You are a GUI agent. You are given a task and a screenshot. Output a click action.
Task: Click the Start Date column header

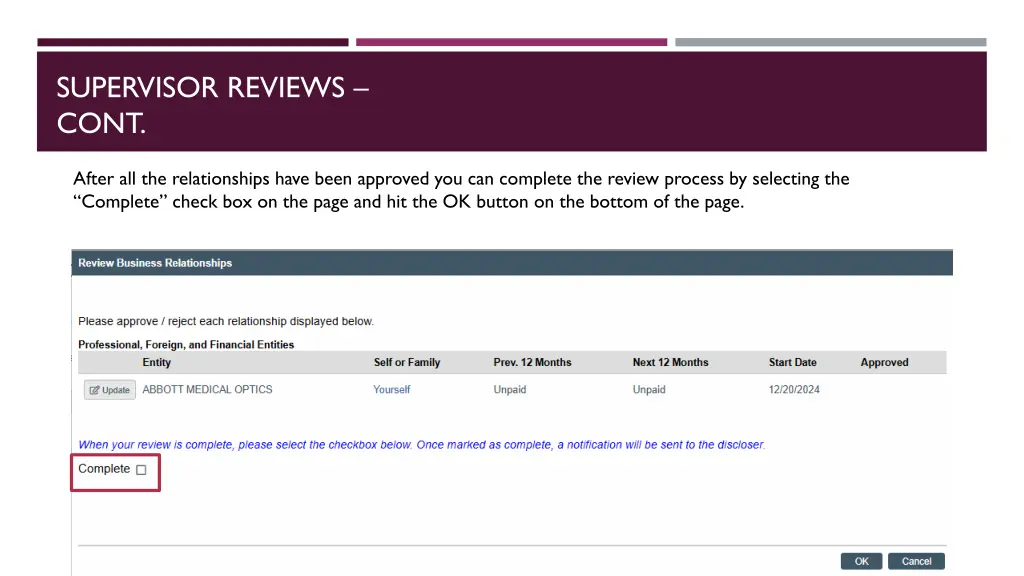pyautogui.click(x=792, y=362)
